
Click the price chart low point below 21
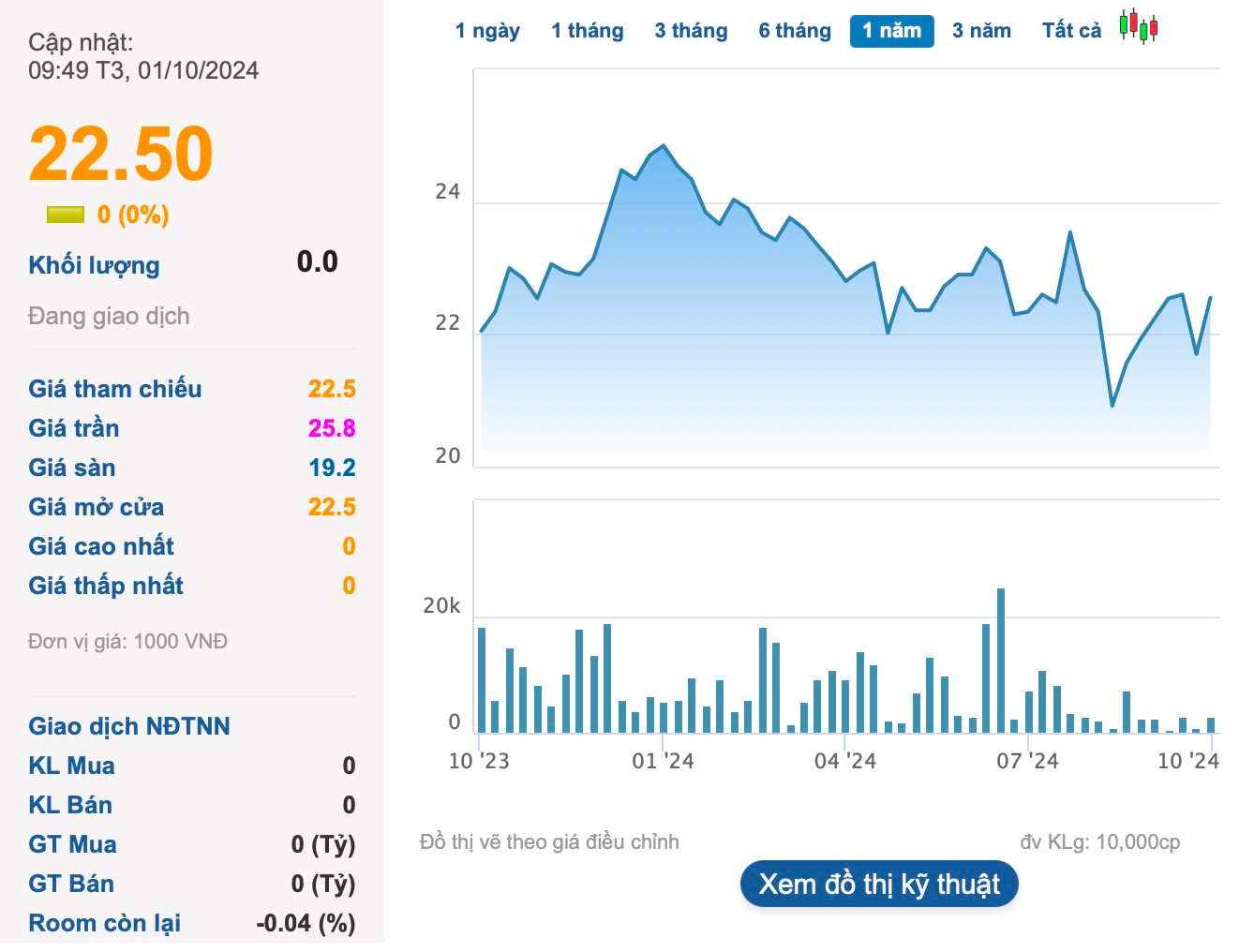tap(1112, 405)
